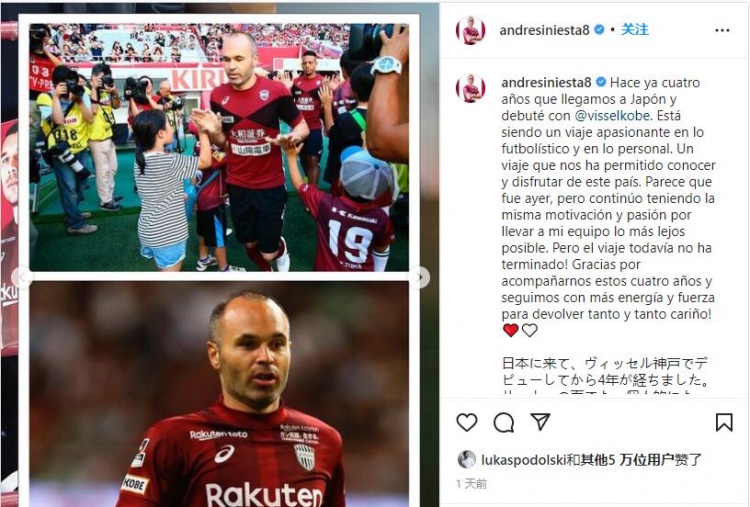The width and height of the screenshot is (750, 507).
Task: Click the 1 天前 post timestamp
Action: 471,484
